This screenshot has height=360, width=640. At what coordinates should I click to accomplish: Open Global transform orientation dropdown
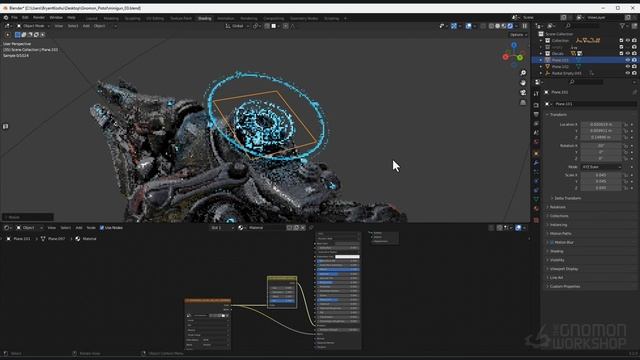click(237, 26)
